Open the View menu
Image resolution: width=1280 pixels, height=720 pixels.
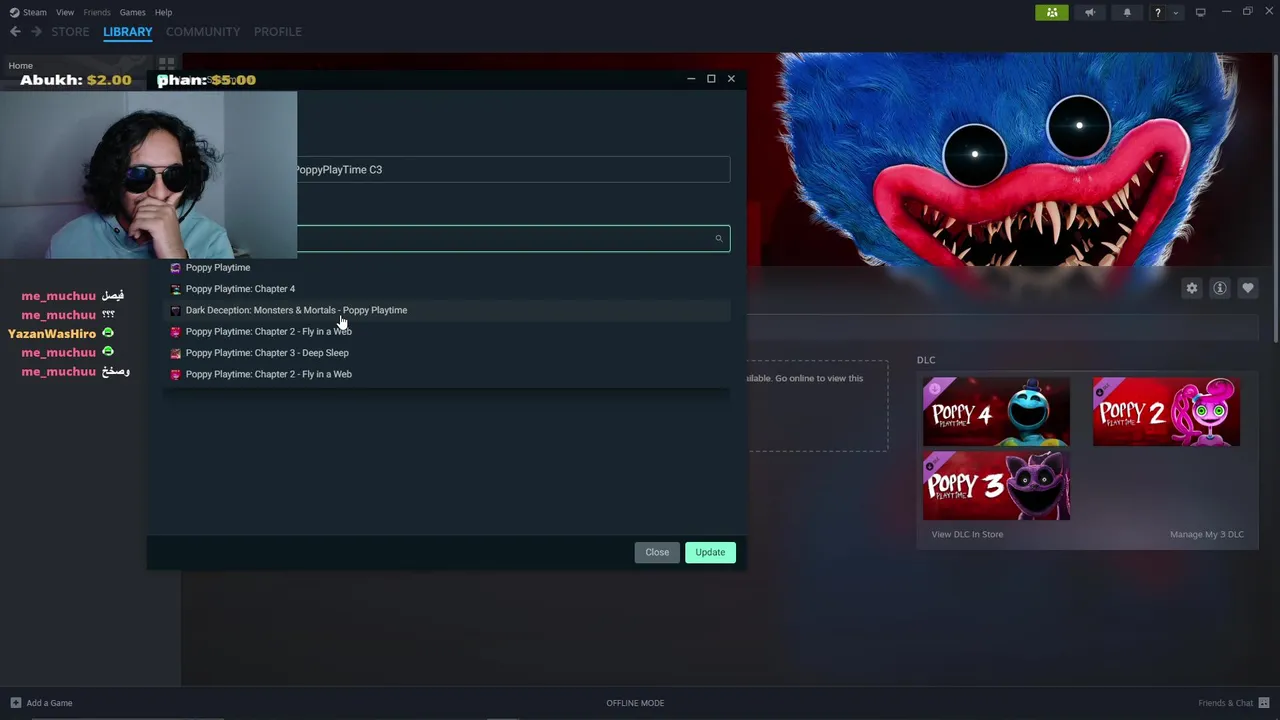coord(65,12)
